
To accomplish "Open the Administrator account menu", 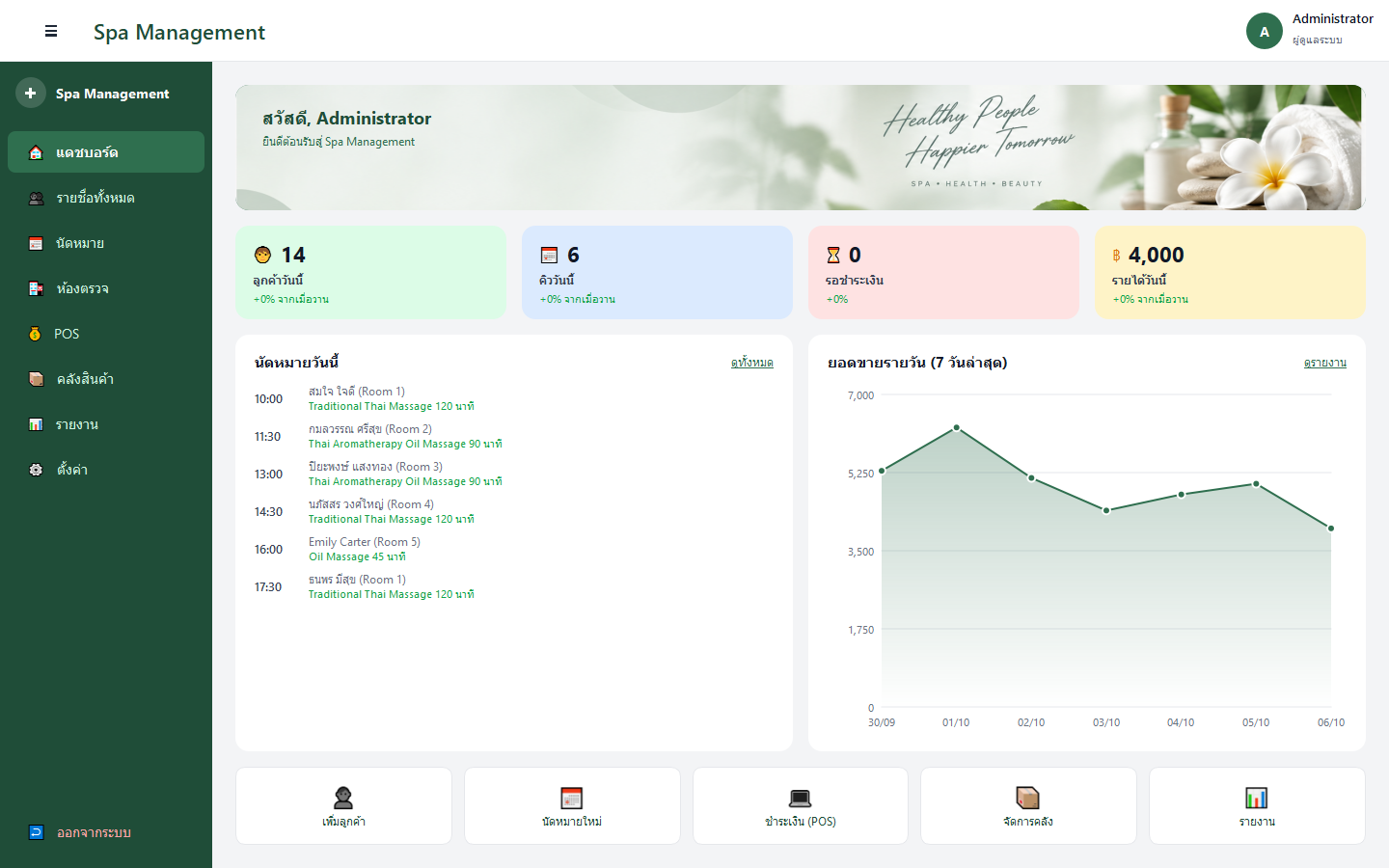I will (1310, 31).
